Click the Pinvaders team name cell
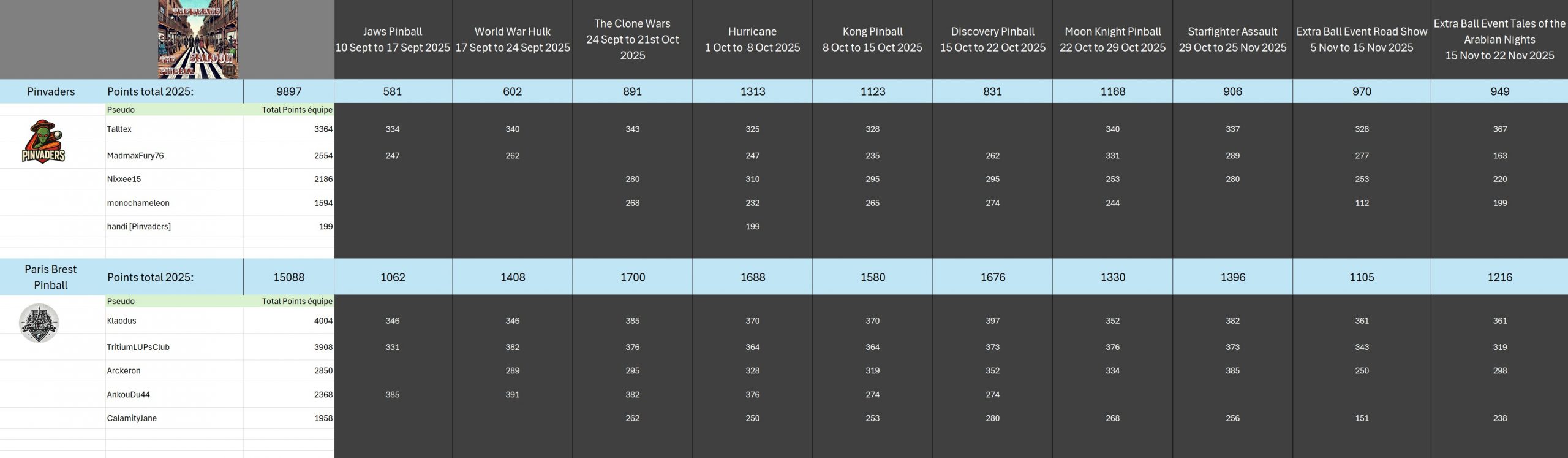Viewport: 1568px width, 458px height. coord(51,91)
